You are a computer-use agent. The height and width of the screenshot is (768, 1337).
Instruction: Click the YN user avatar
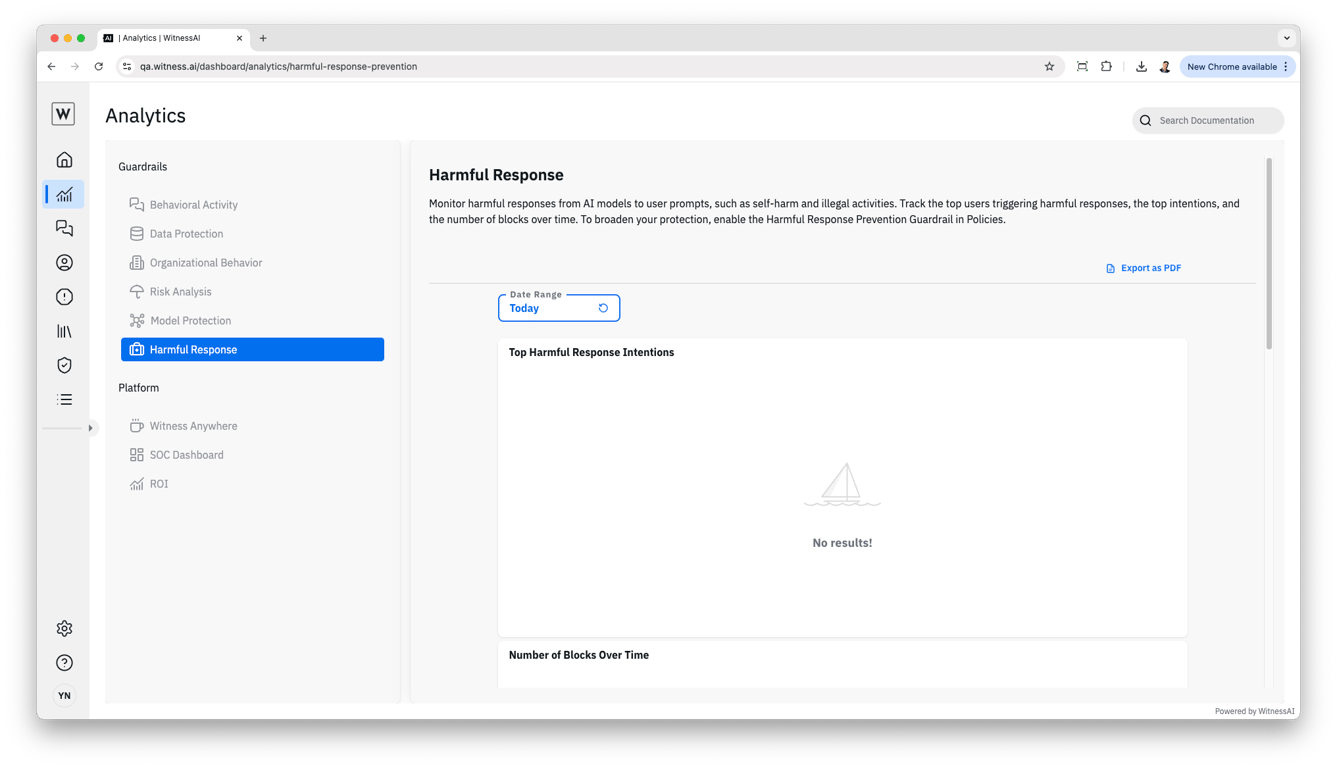coord(64,695)
